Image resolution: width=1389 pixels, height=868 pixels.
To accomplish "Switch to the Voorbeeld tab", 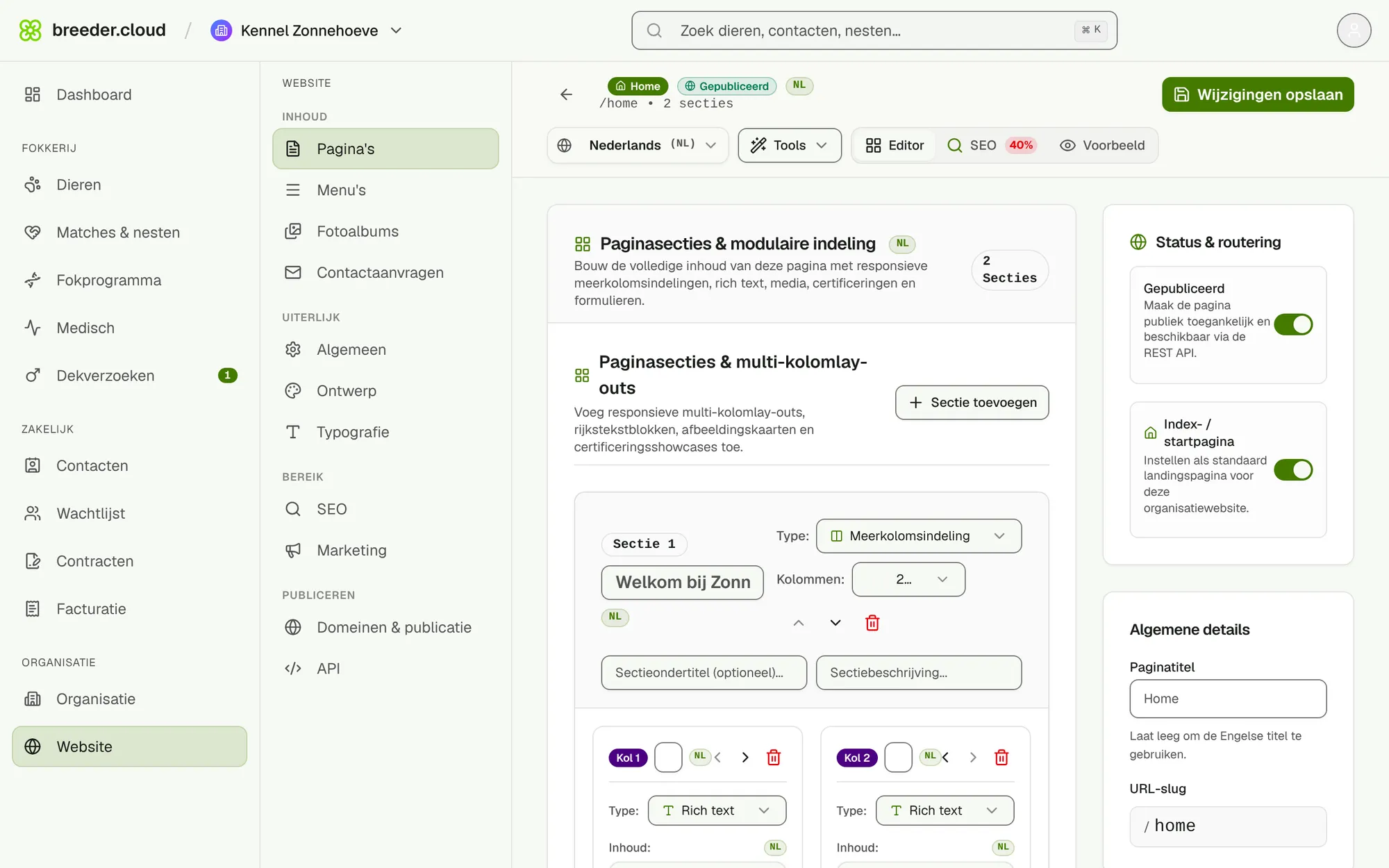I will [1102, 145].
